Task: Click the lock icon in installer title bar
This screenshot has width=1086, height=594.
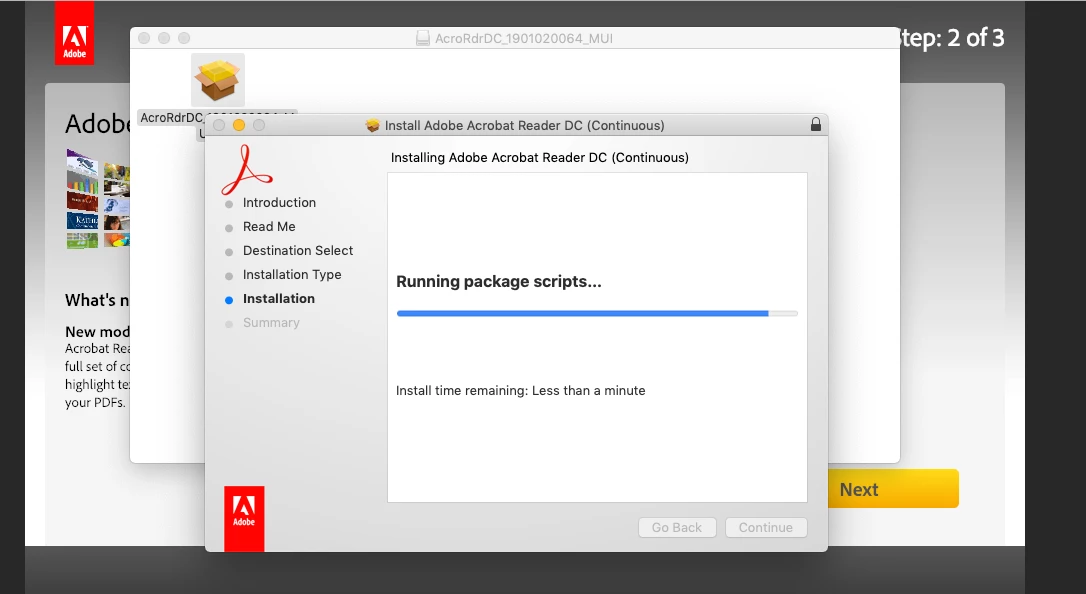Action: (816, 125)
